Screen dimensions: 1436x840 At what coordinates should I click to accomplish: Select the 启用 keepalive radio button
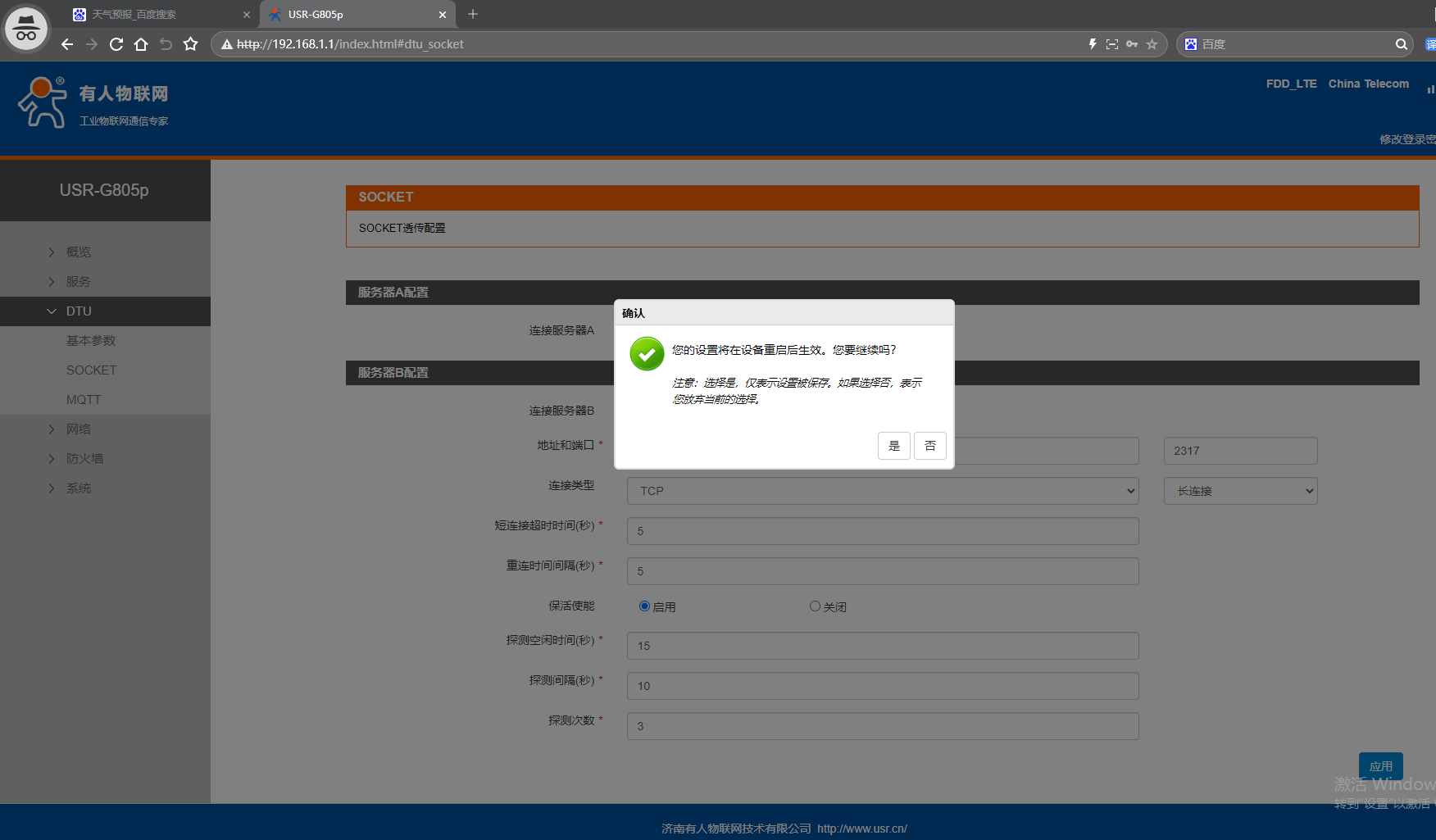[x=644, y=606]
